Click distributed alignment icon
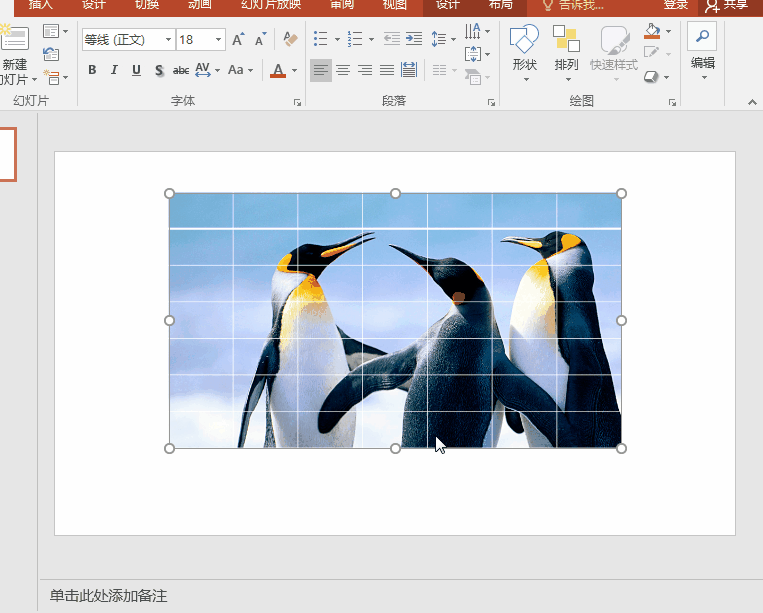 click(409, 70)
